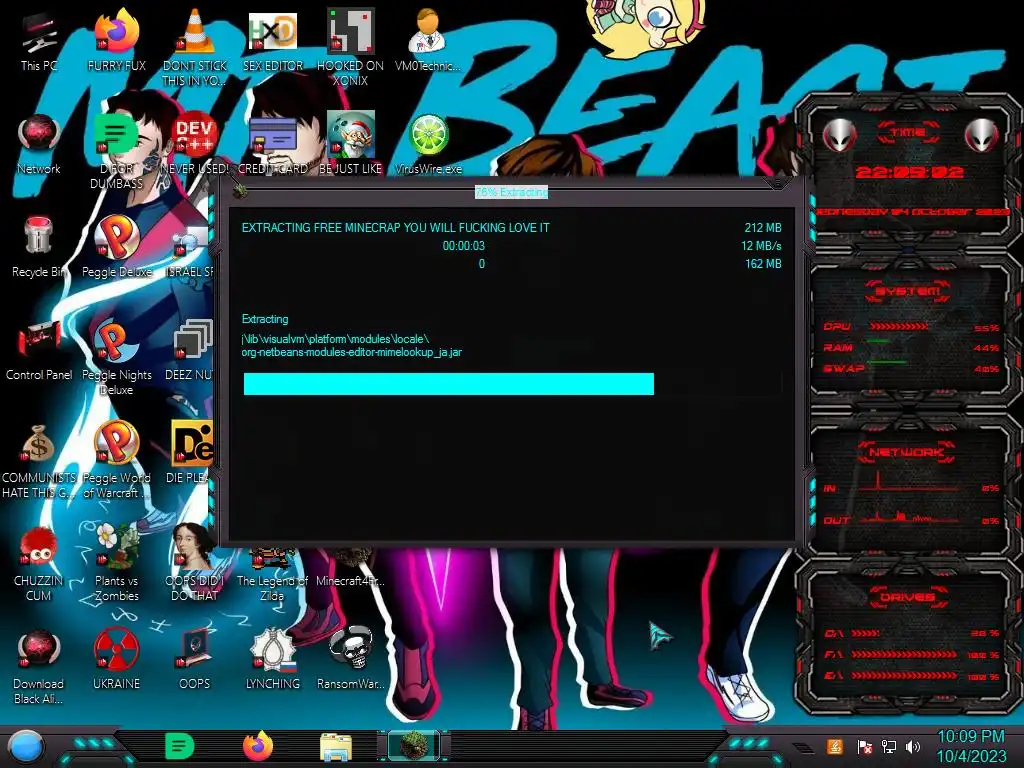Launch the Firefox shortcut labeled FURRY FUX
1024x768 pixels.
tap(116, 32)
